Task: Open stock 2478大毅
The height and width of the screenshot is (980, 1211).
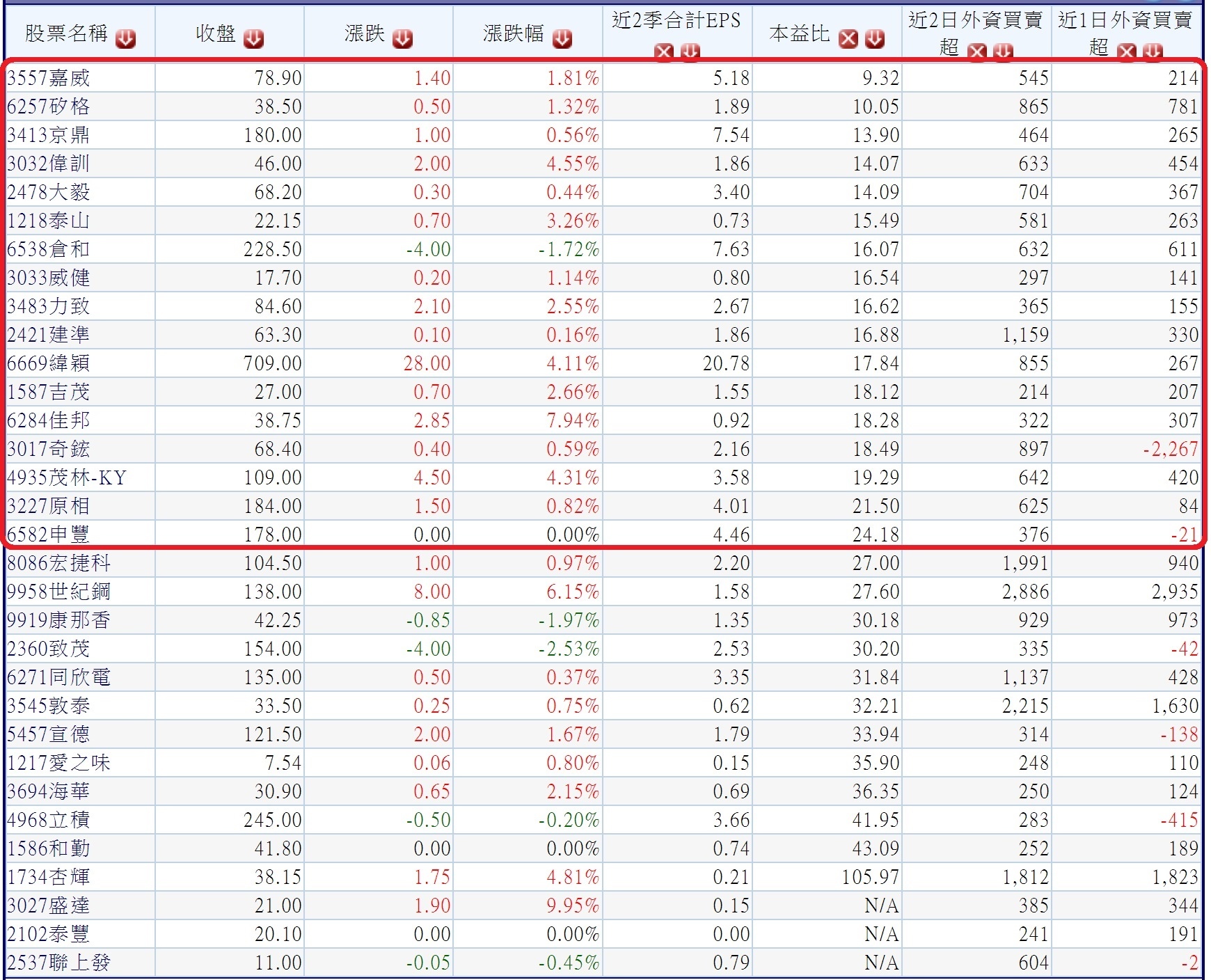Action: pos(49,192)
